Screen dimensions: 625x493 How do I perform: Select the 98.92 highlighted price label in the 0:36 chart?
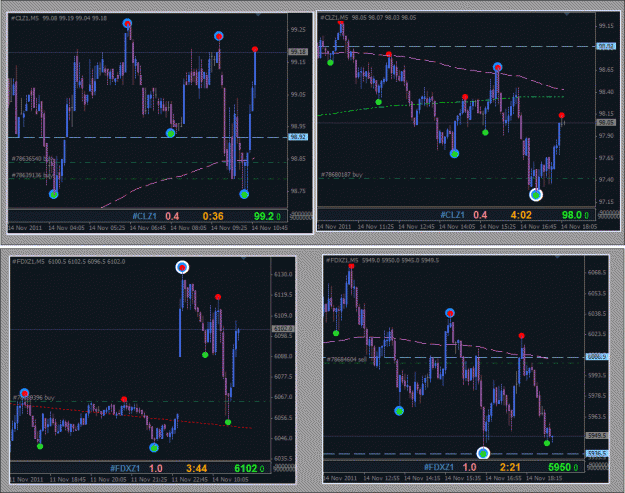pos(298,137)
